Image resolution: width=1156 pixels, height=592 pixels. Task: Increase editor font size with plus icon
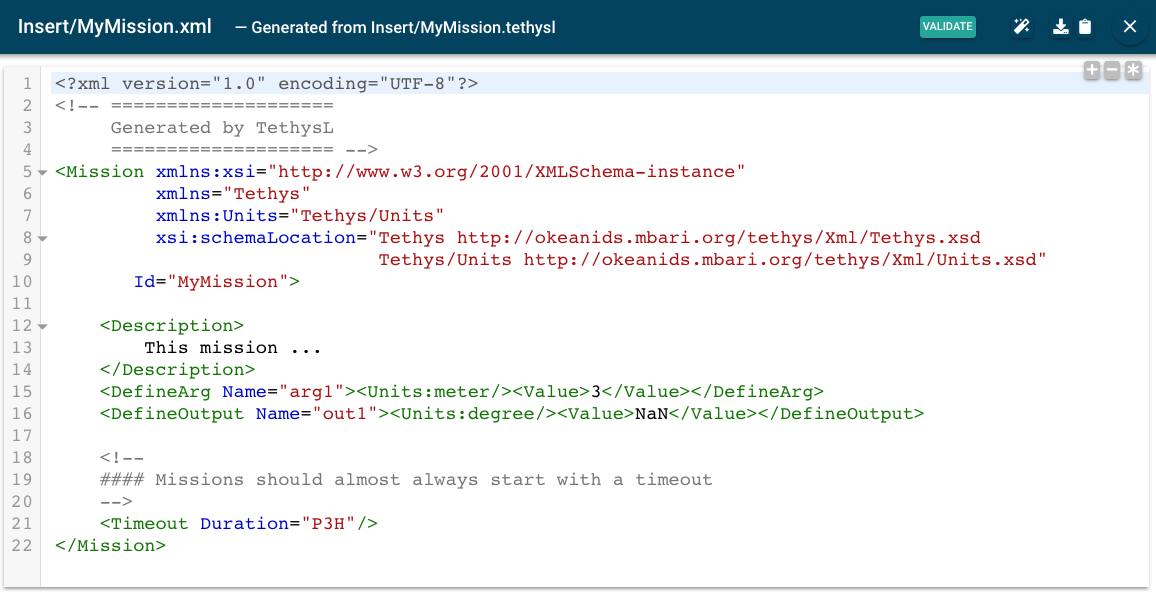click(x=1092, y=70)
